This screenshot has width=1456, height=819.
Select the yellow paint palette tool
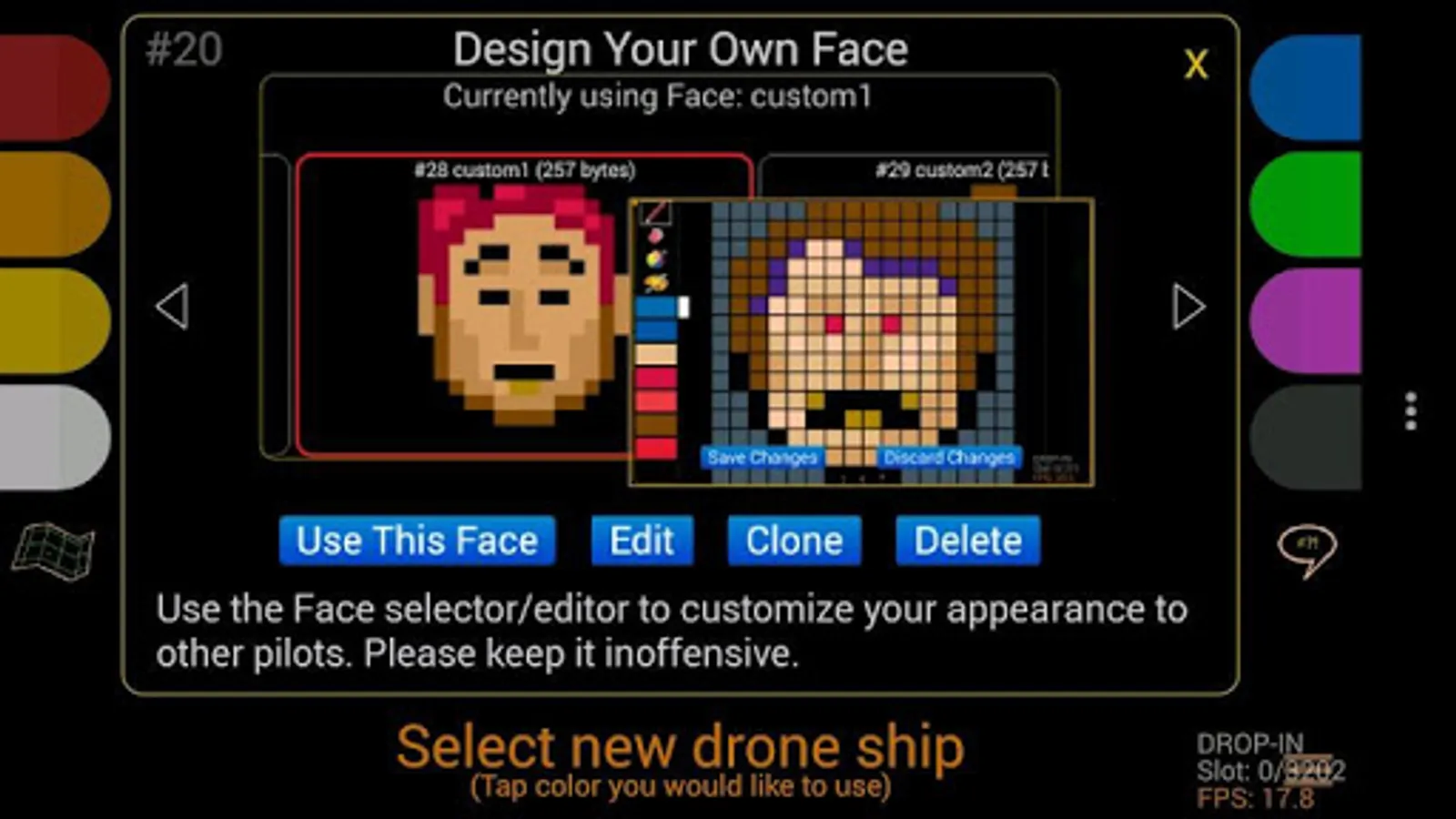click(655, 284)
